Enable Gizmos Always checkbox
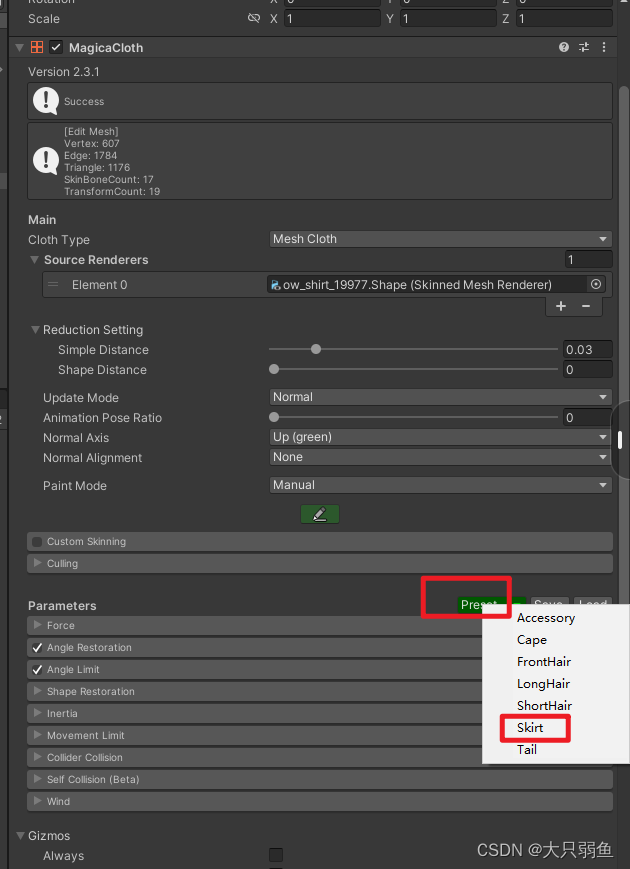 276,855
